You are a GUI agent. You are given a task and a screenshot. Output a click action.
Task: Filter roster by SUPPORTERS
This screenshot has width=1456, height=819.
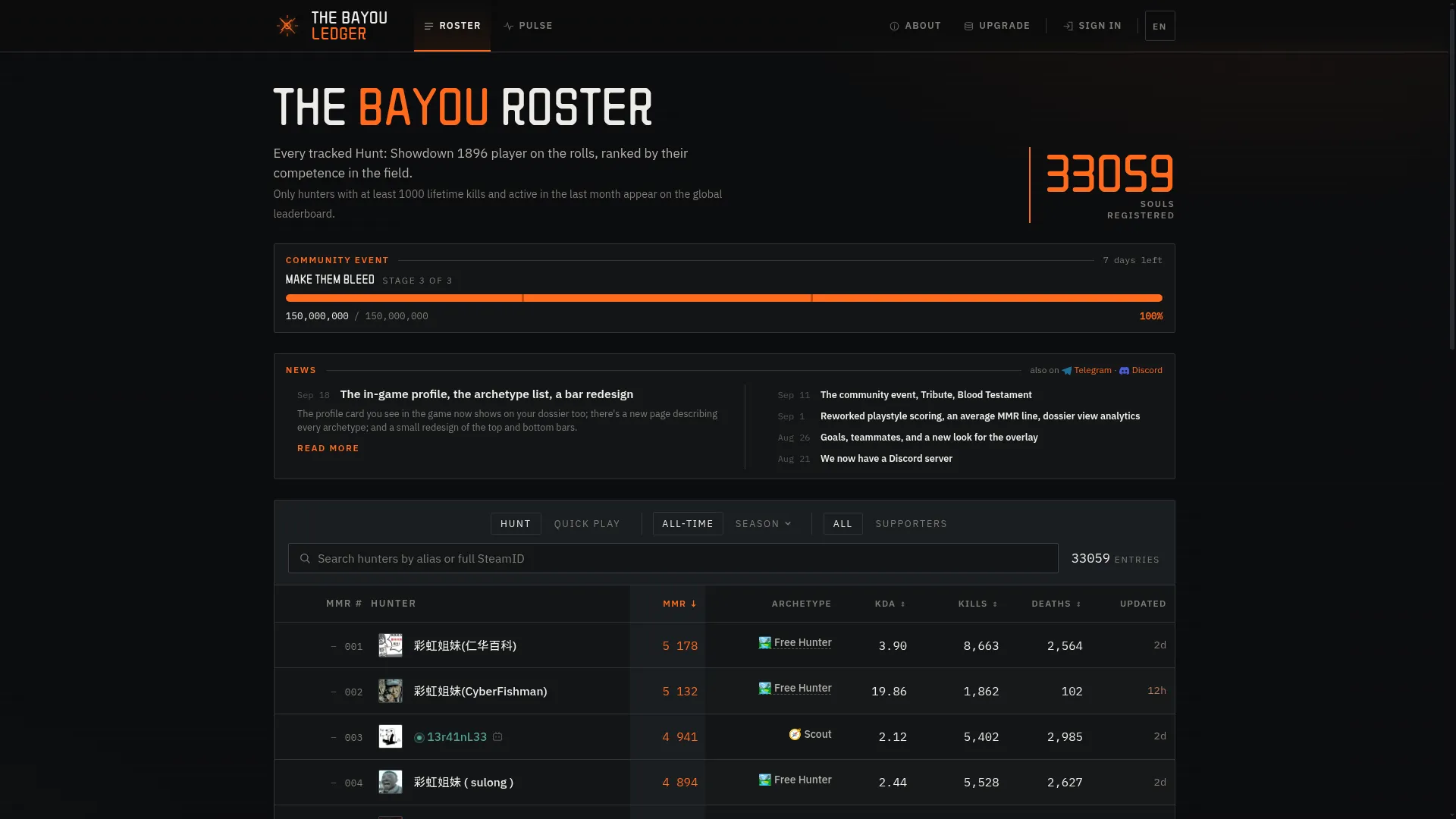point(911,524)
